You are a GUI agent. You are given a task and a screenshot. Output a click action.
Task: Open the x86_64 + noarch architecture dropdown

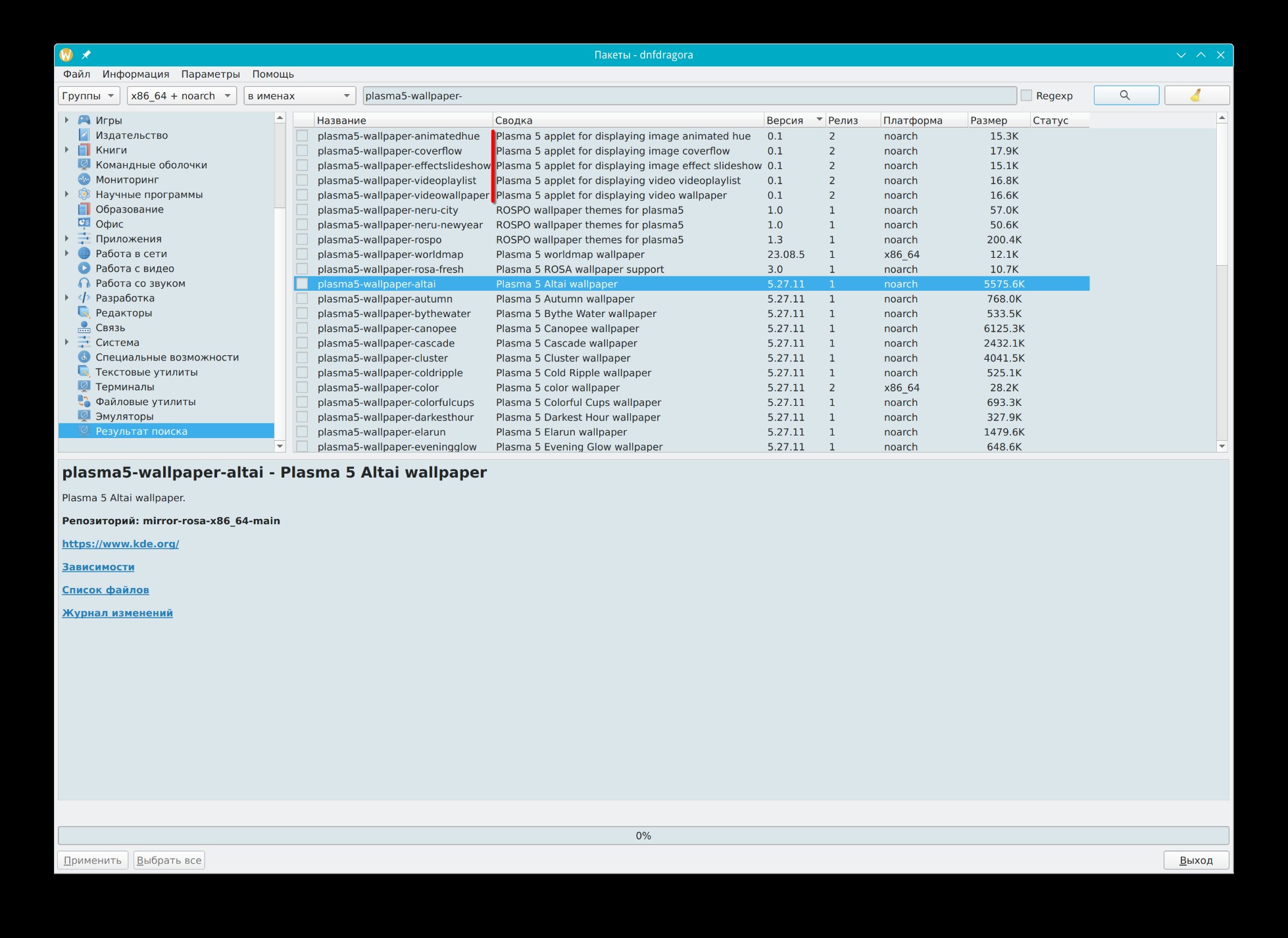pyautogui.click(x=182, y=95)
